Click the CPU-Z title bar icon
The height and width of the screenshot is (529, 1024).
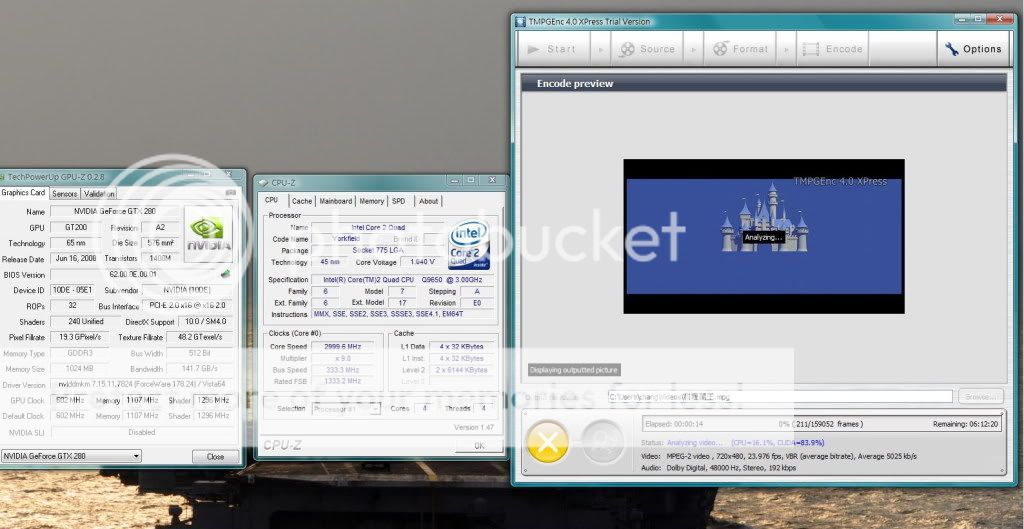264,183
